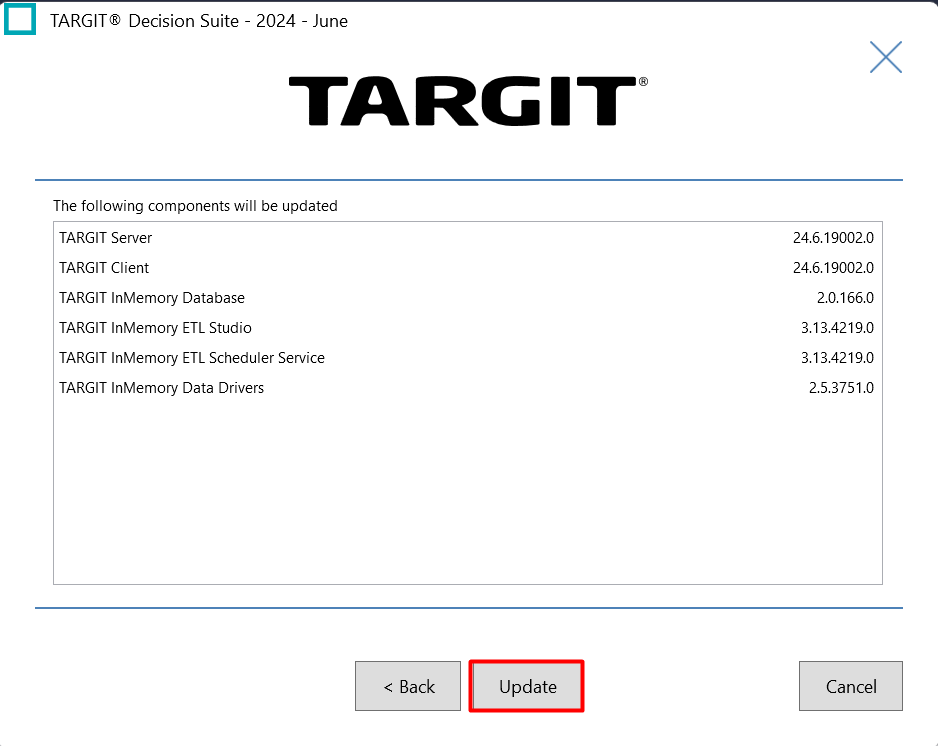
Task: Cancel the installer
Action: [851, 686]
